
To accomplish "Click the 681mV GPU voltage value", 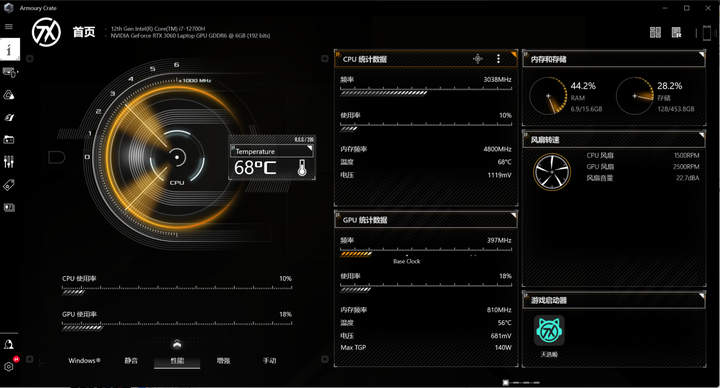I will 501,336.
